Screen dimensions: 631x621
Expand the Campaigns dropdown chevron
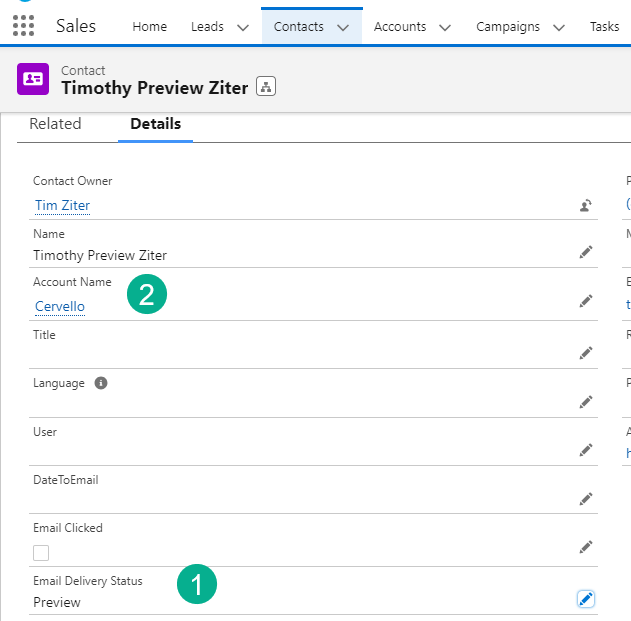click(x=559, y=27)
